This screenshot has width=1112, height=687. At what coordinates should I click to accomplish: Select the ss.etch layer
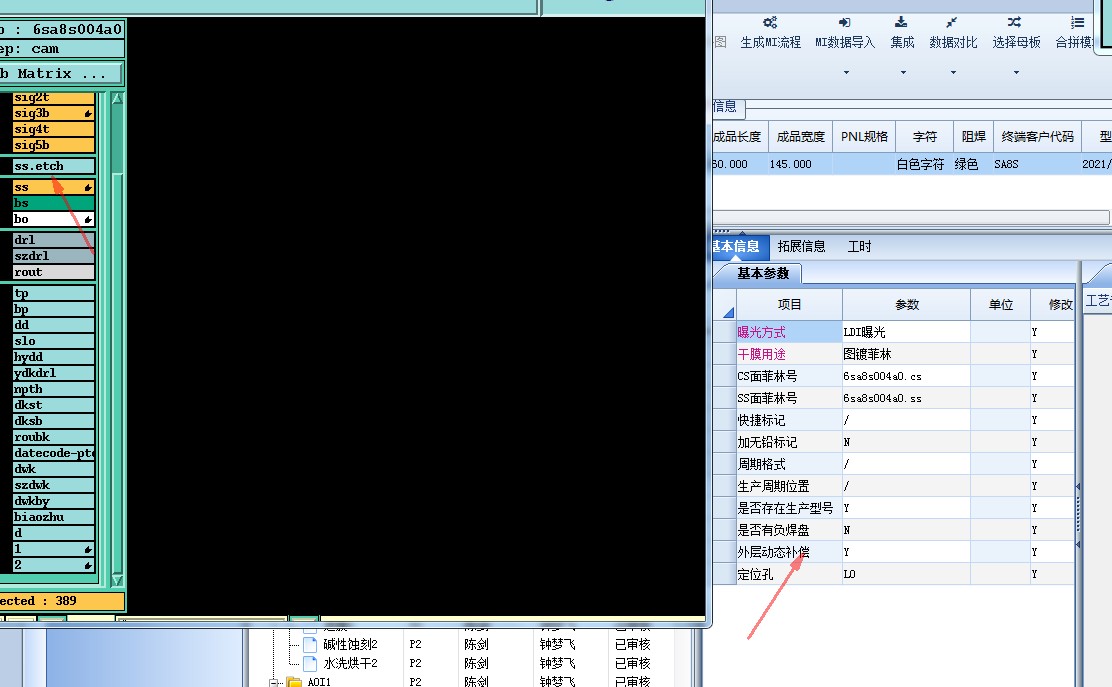tap(54, 167)
